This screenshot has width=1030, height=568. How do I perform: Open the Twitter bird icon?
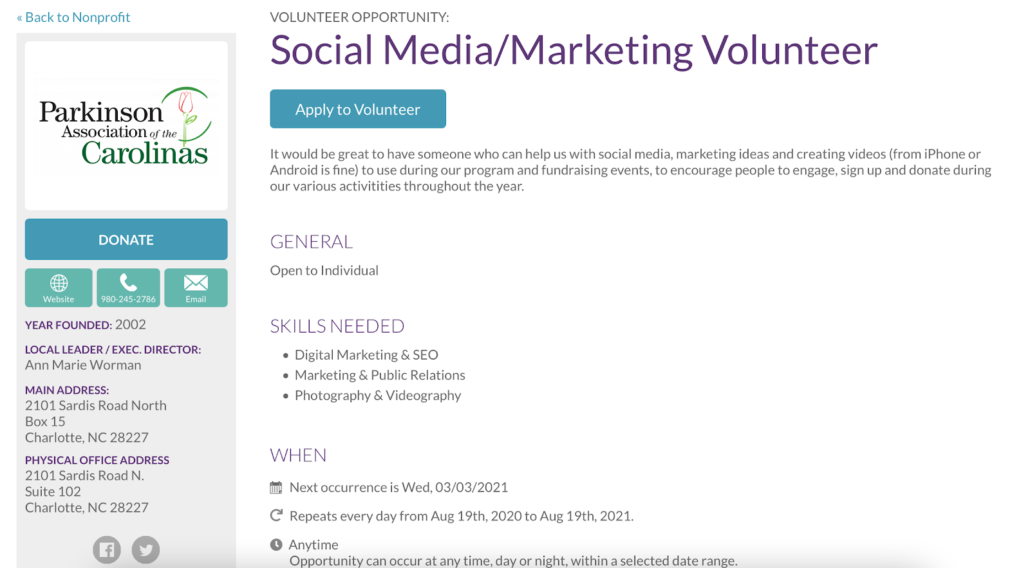coord(146,550)
